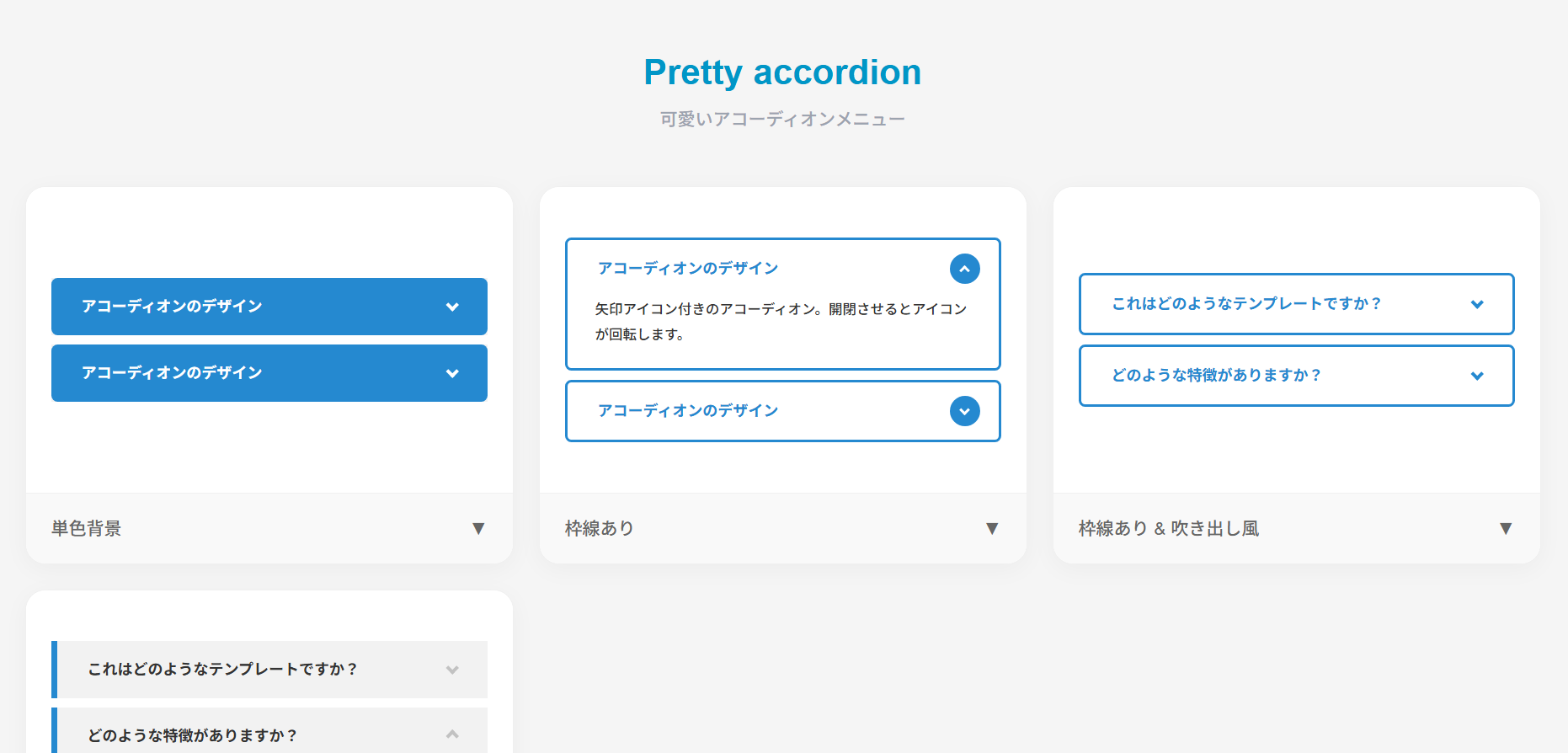Click the down chevron next to これはどのようなテンプレートですか？
Image resolution: width=1568 pixels, height=753 pixels.
[x=1478, y=304]
